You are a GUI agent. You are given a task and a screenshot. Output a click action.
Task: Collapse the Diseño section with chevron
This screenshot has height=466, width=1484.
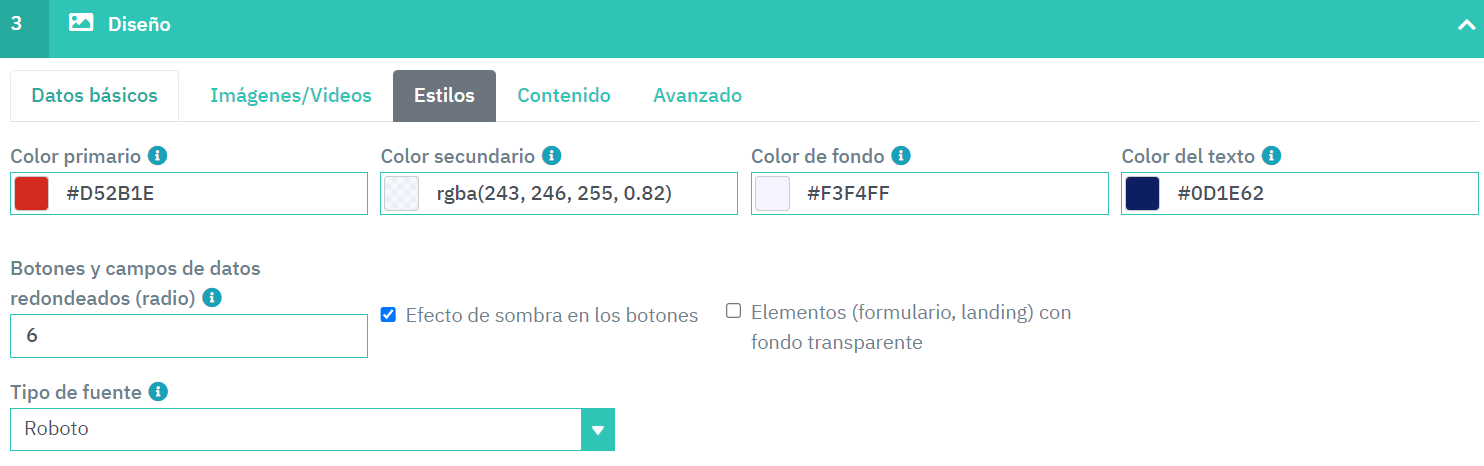(x=1466, y=25)
